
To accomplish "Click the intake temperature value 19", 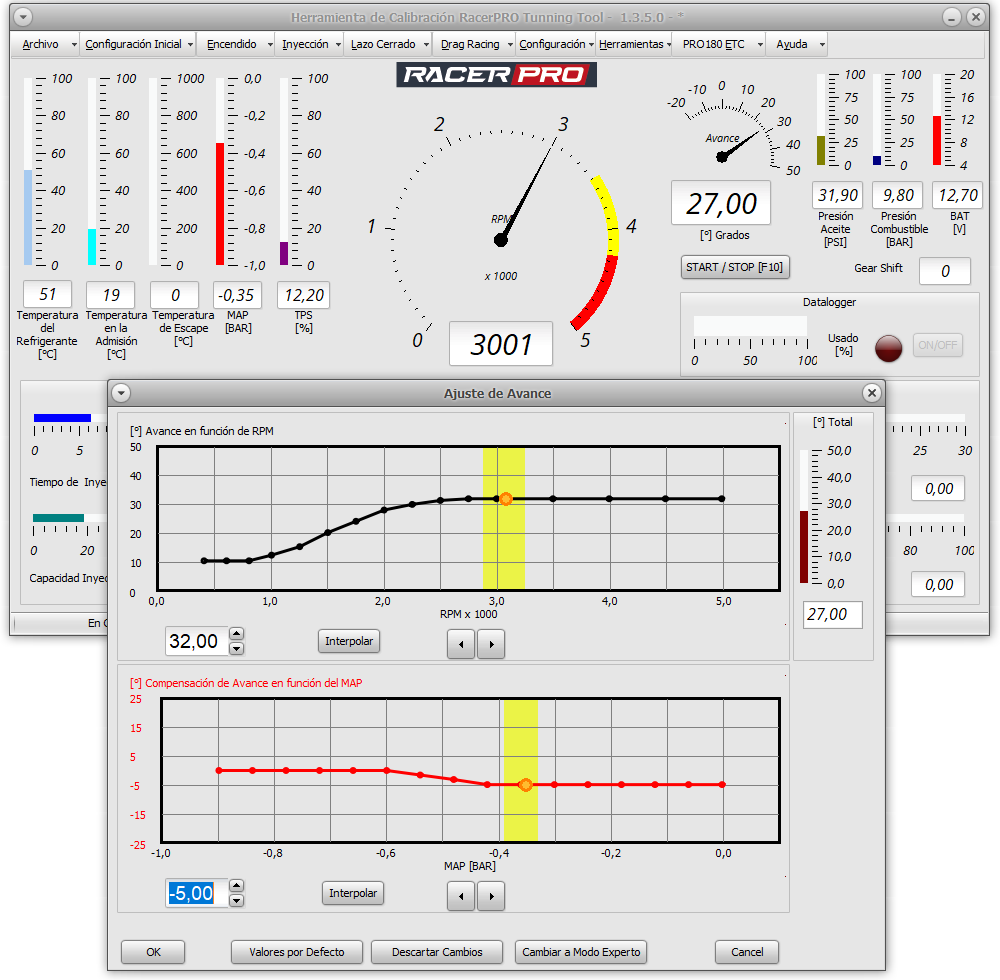I will click(x=110, y=295).
